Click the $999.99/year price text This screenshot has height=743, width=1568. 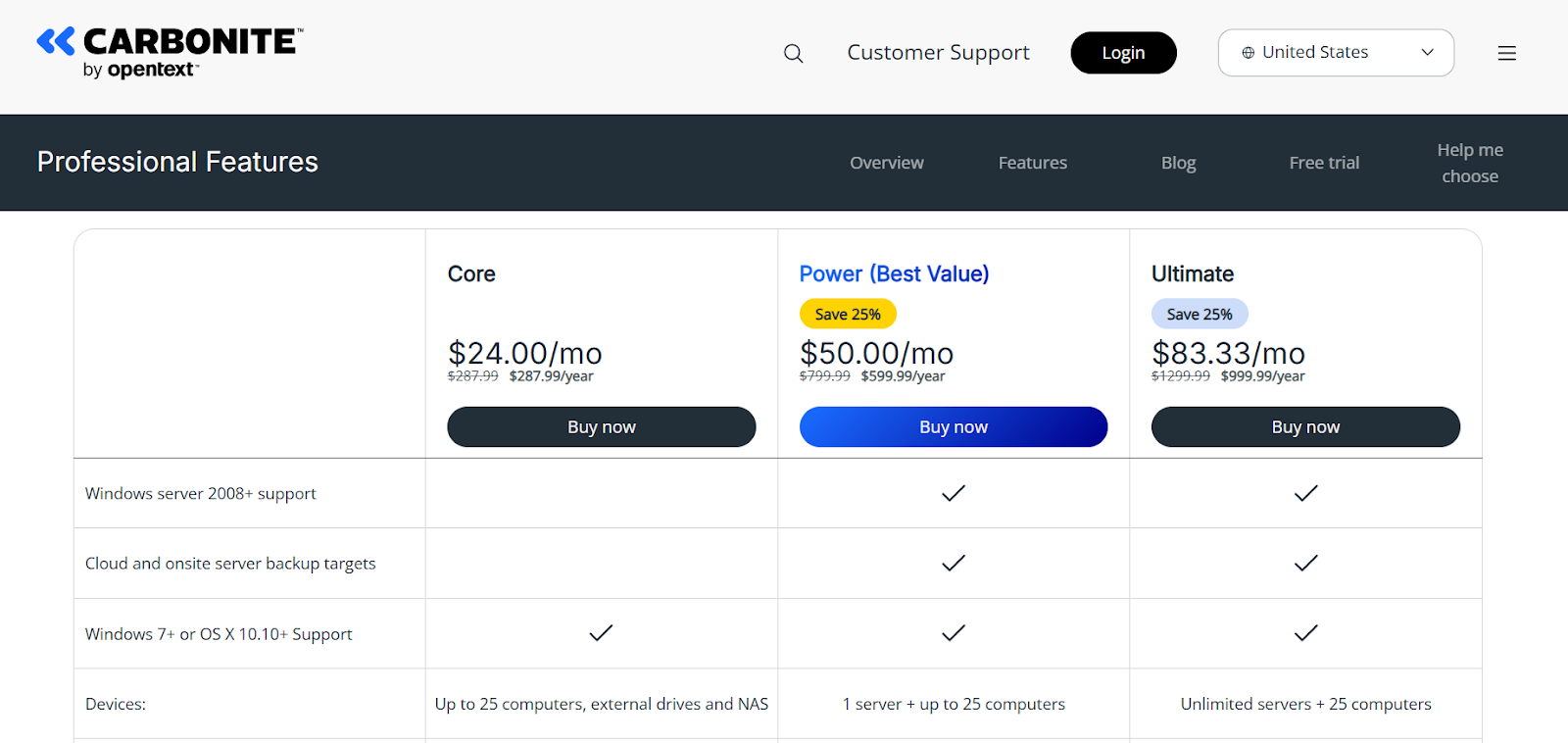coord(1262,376)
